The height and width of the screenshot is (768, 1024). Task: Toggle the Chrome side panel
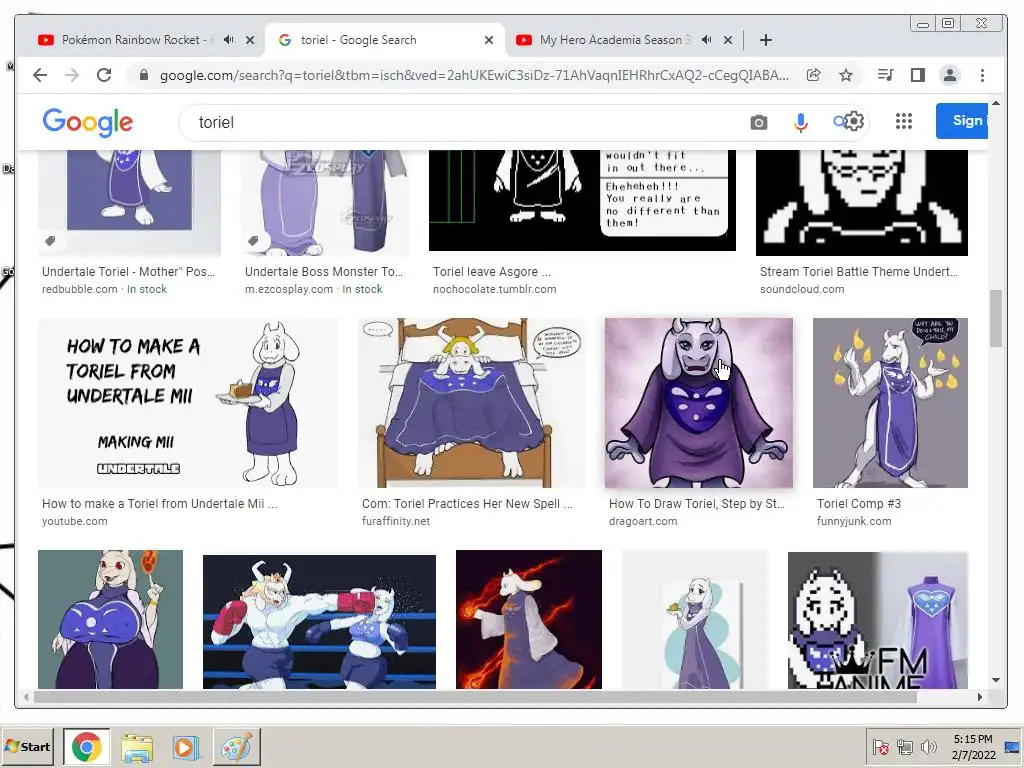(918, 75)
